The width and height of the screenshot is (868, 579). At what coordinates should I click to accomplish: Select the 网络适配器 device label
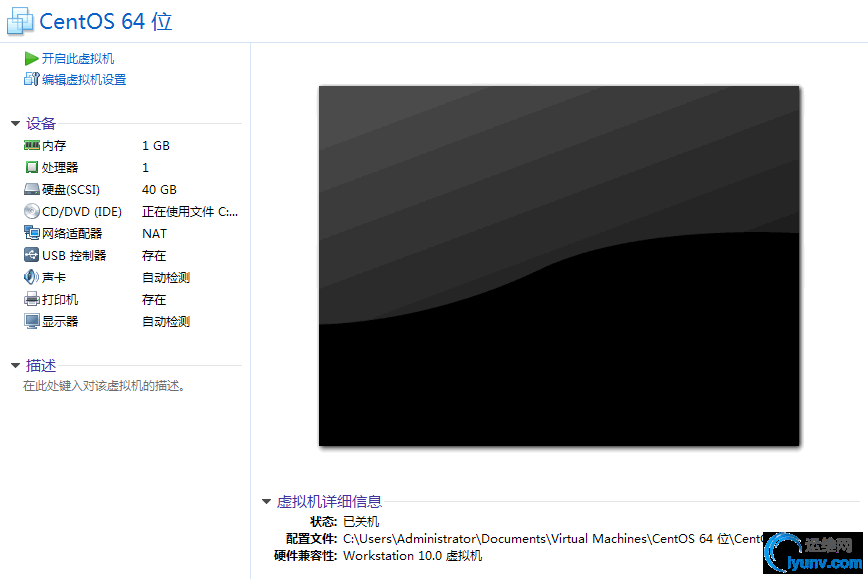(72, 234)
